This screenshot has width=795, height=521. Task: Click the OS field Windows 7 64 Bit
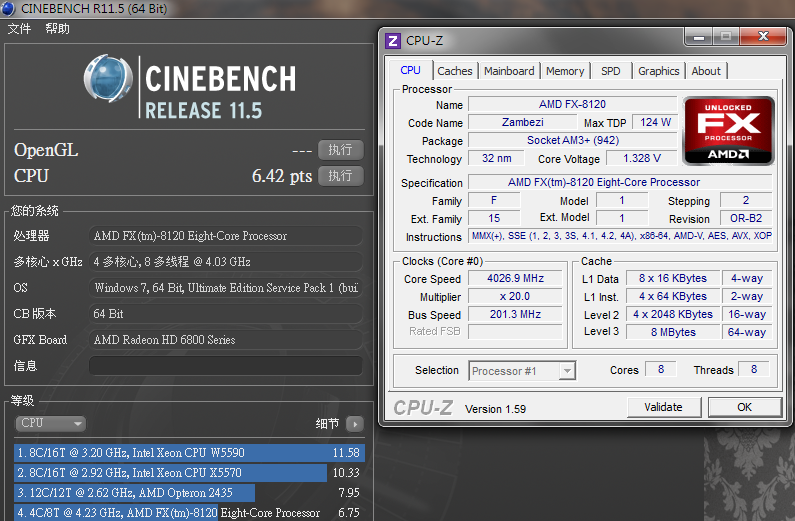pos(226,288)
